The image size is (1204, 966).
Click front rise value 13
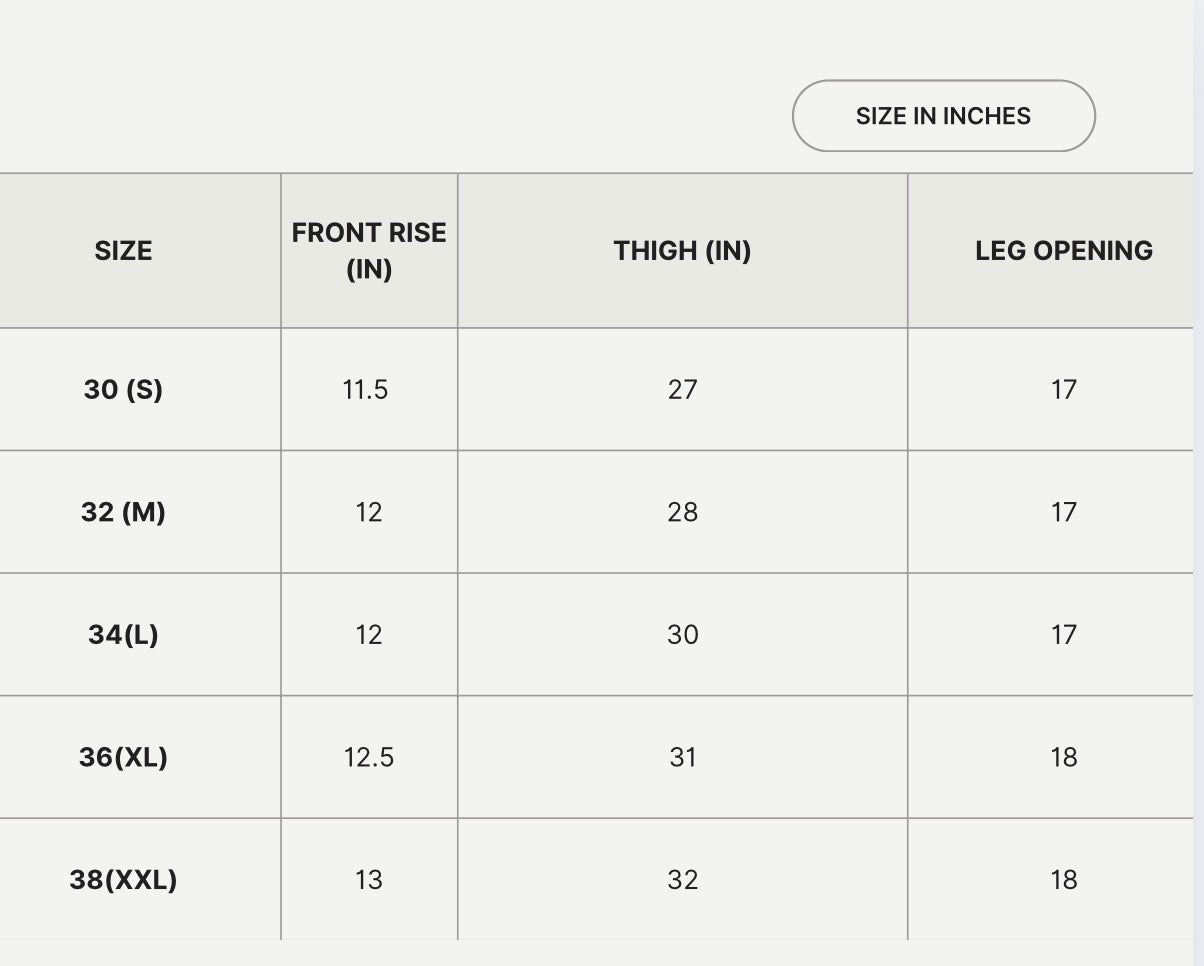(x=369, y=880)
